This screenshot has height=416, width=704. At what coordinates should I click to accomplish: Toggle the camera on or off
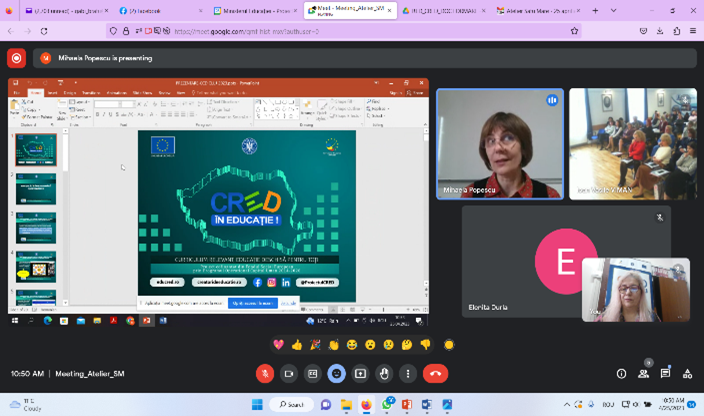[x=289, y=373]
